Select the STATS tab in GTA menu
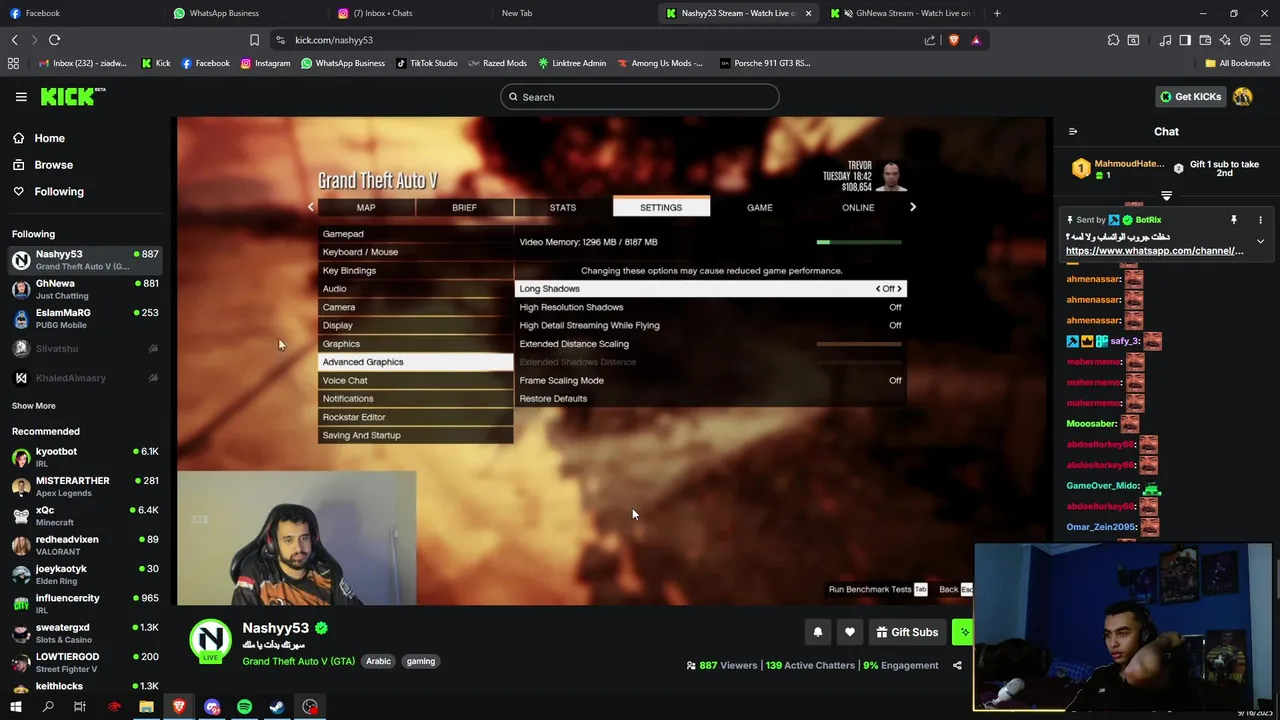Viewport: 1280px width, 720px height. pyautogui.click(x=563, y=207)
